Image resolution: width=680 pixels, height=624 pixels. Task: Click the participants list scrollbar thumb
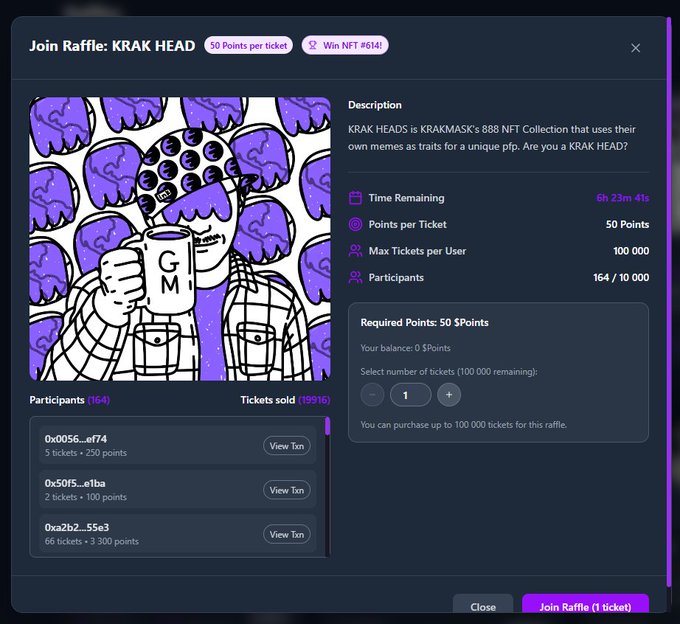pyautogui.click(x=327, y=426)
